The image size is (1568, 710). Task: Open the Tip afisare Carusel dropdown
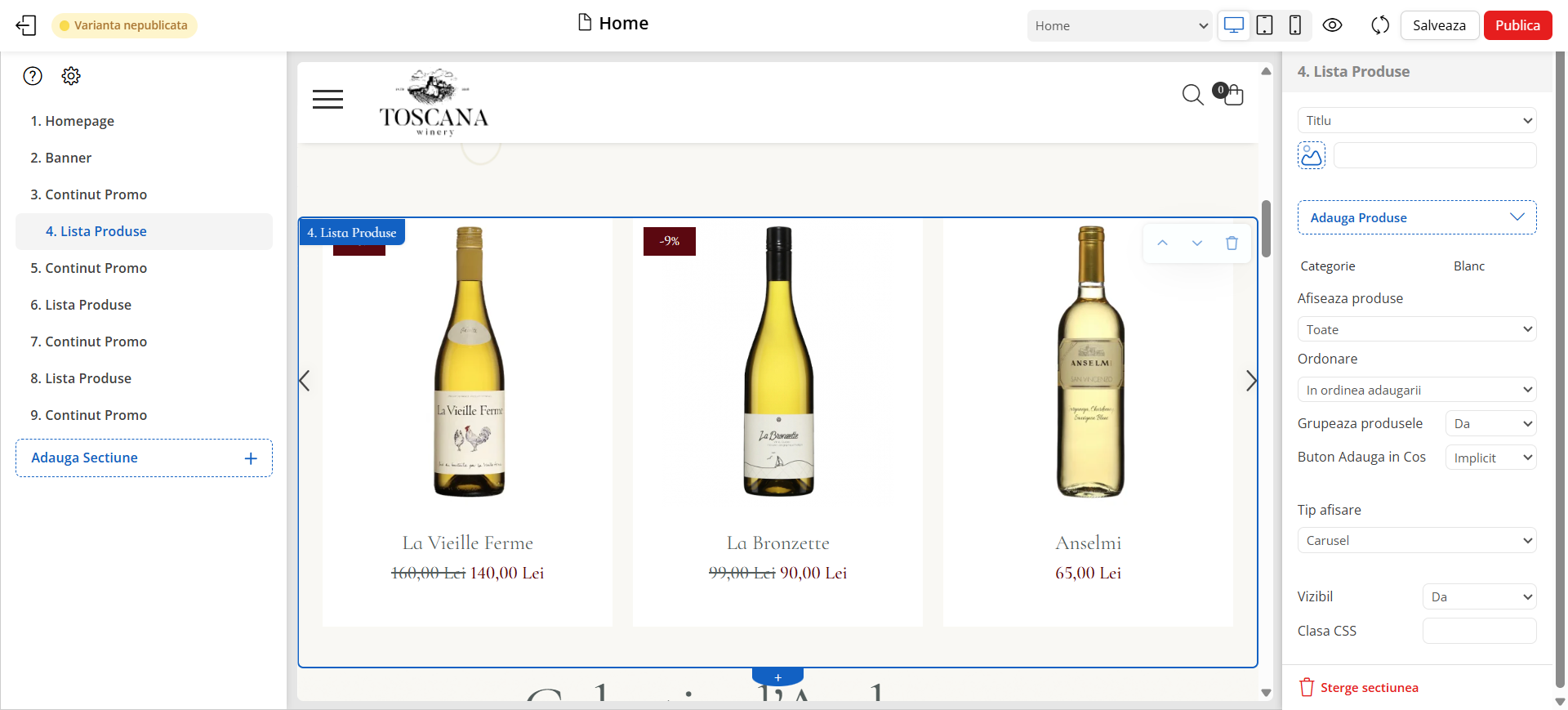[1416, 540]
